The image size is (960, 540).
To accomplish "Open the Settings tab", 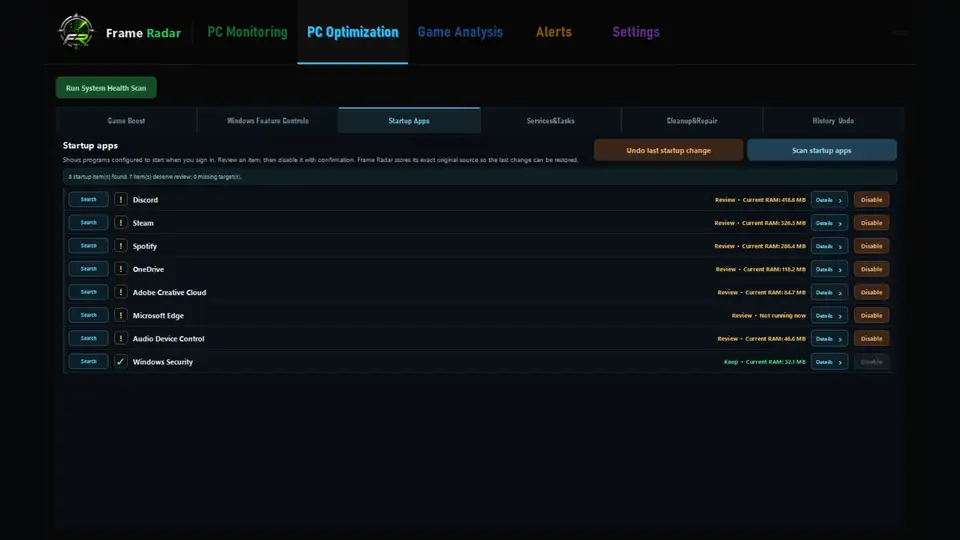I will click(636, 32).
